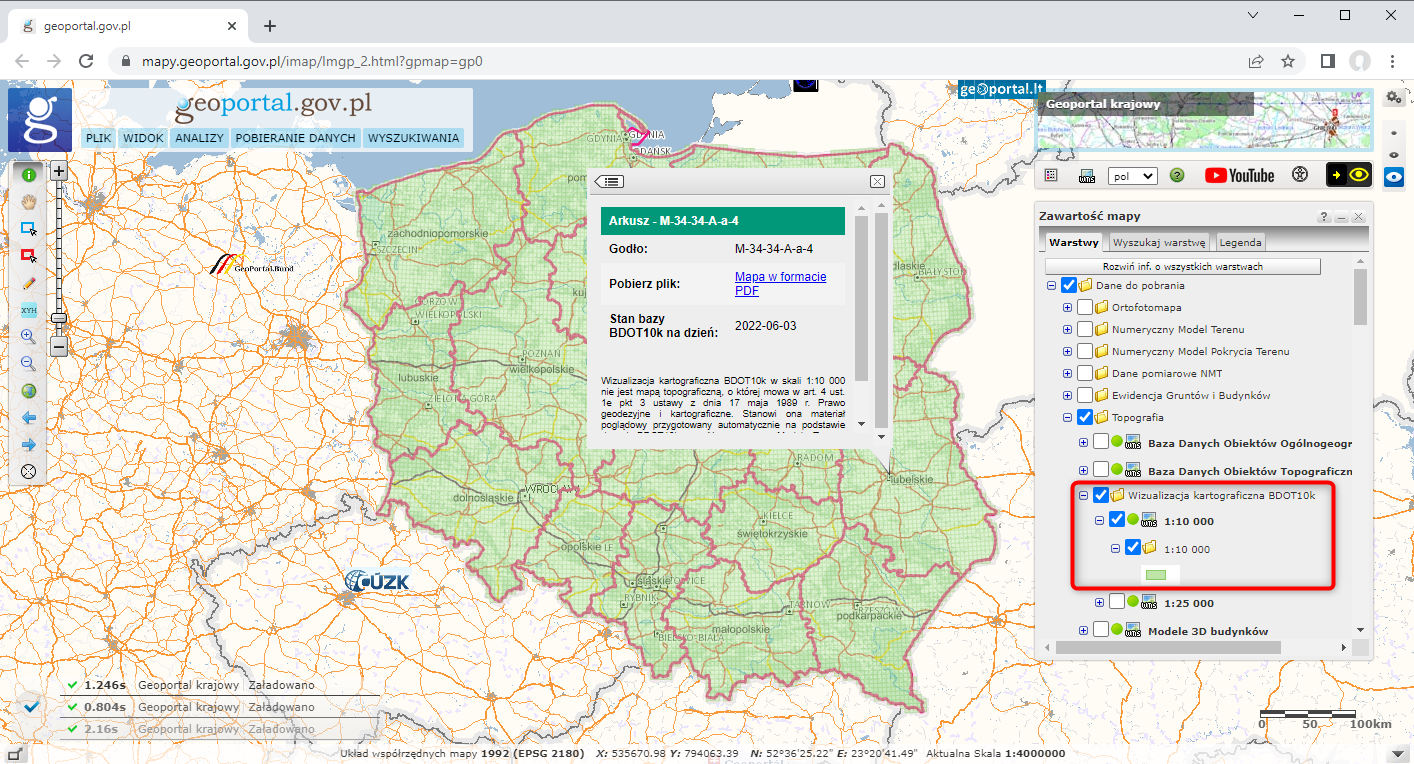This screenshot has width=1414, height=764.
Task: Select the measurement pencil tool
Action: pos(28,282)
